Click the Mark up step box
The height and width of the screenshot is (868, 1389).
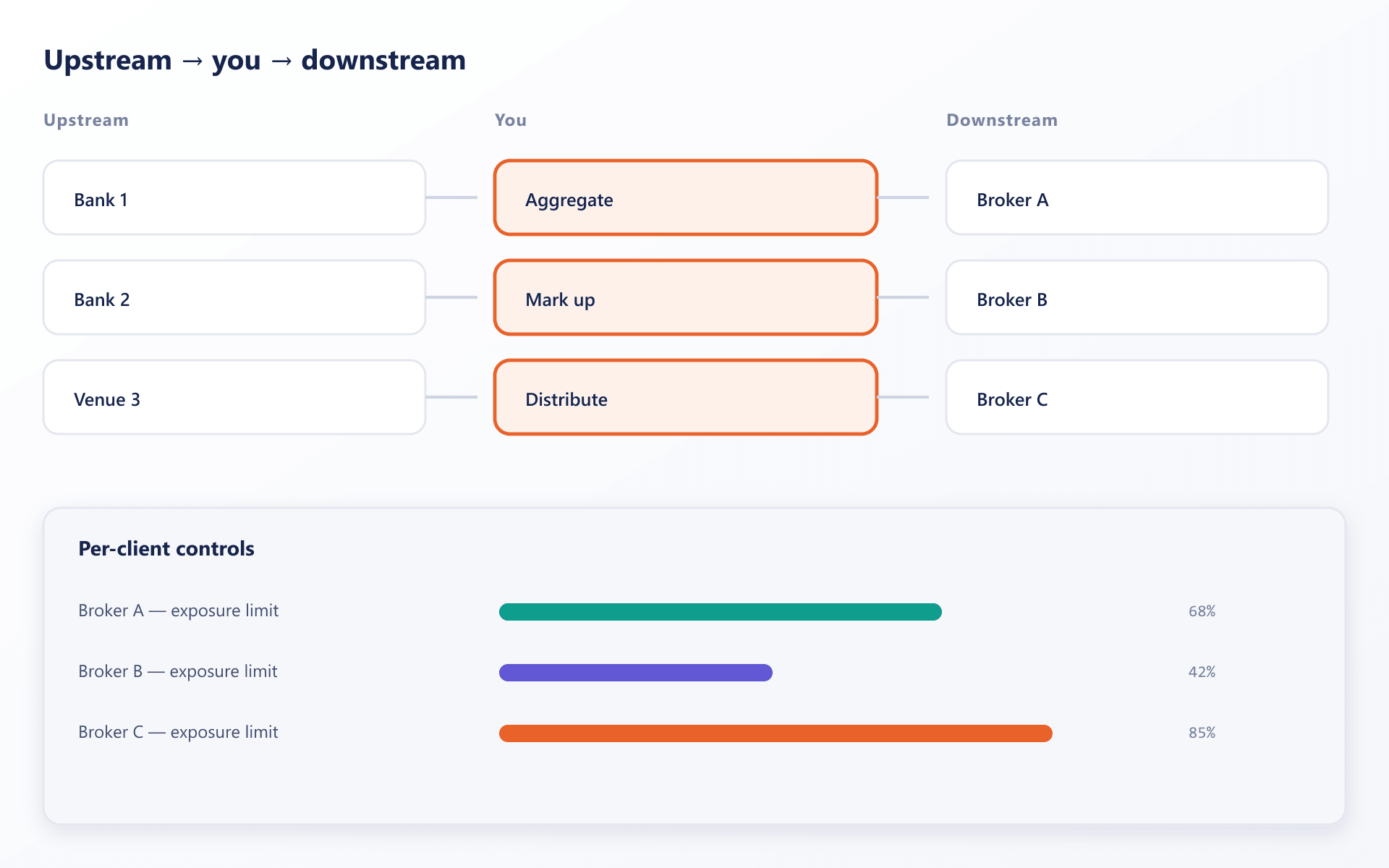coord(686,297)
